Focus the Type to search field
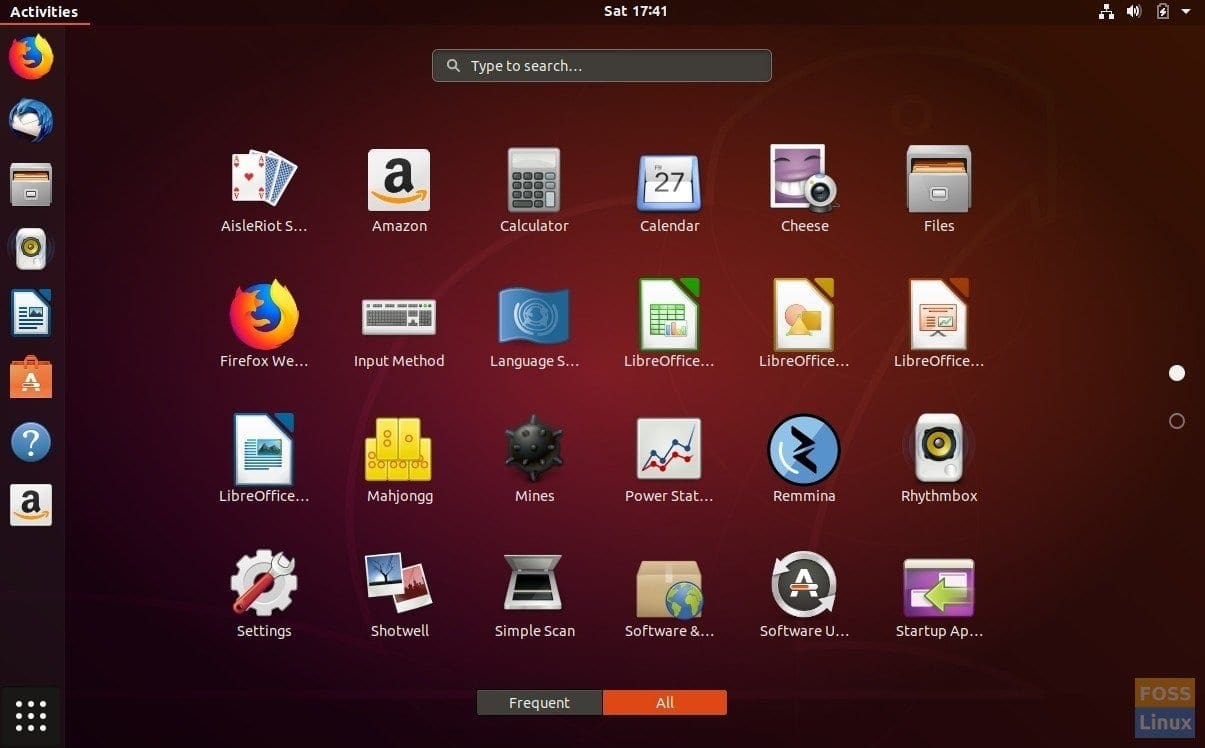The height and width of the screenshot is (748, 1205). (602, 66)
